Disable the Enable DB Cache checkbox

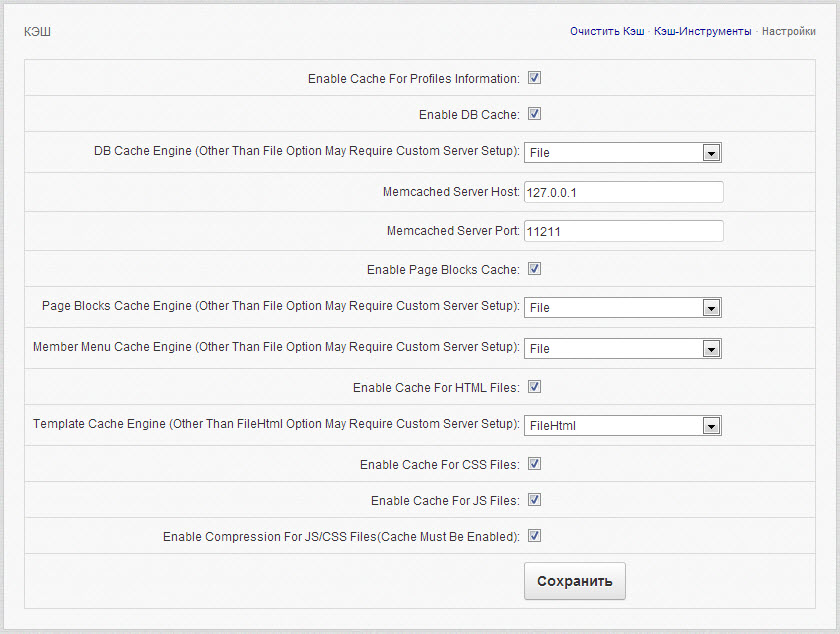(x=535, y=114)
